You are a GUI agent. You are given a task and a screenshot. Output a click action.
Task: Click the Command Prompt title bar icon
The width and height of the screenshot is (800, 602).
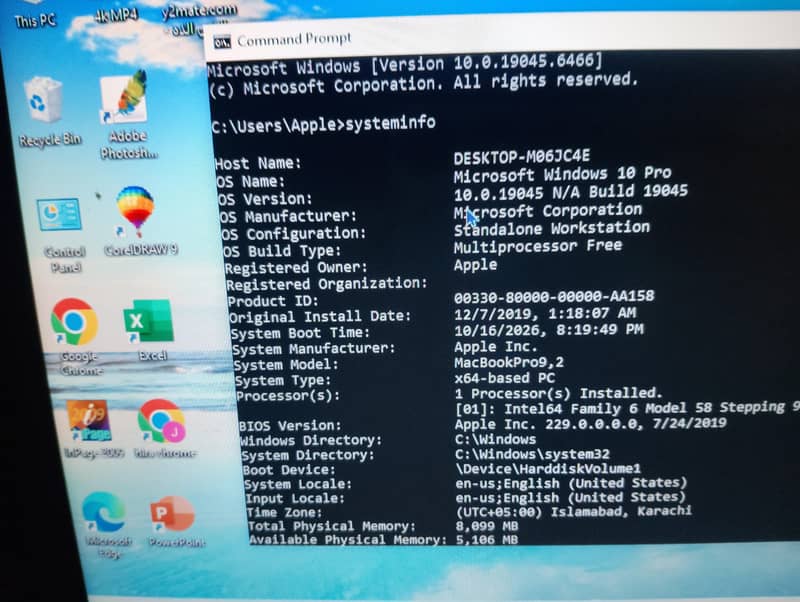222,42
